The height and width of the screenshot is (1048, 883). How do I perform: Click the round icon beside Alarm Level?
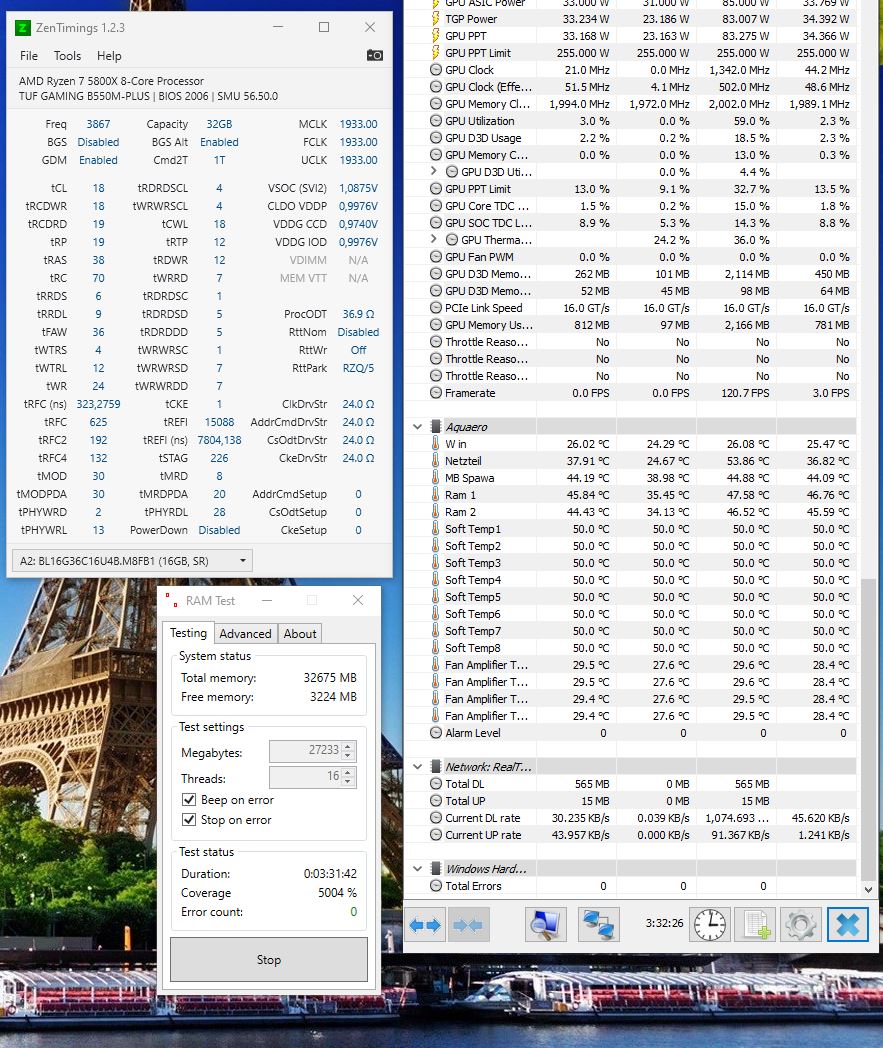pyautogui.click(x=436, y=733)
